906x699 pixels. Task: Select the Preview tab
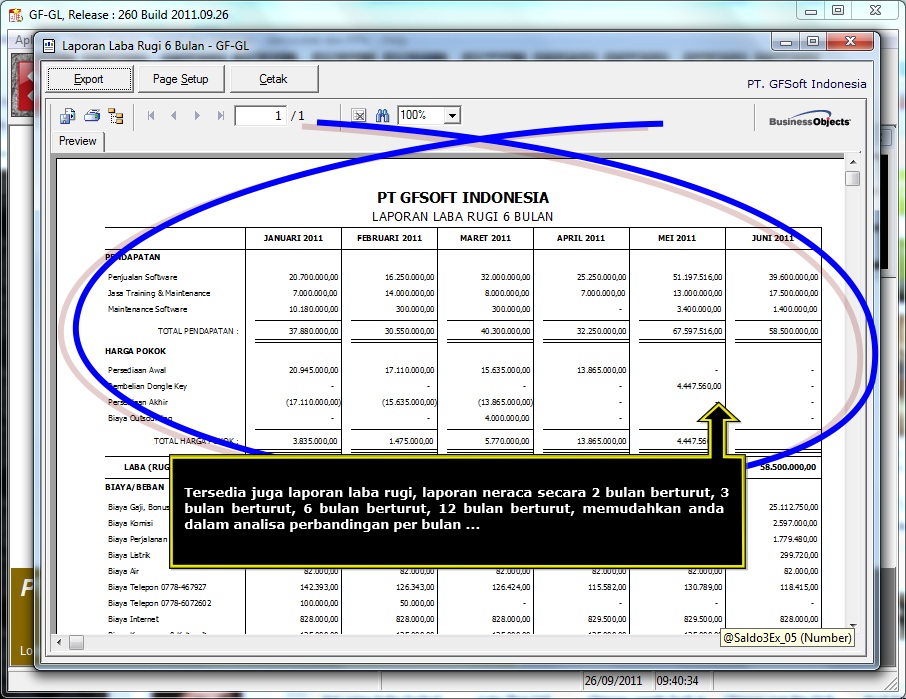[77, 141]
